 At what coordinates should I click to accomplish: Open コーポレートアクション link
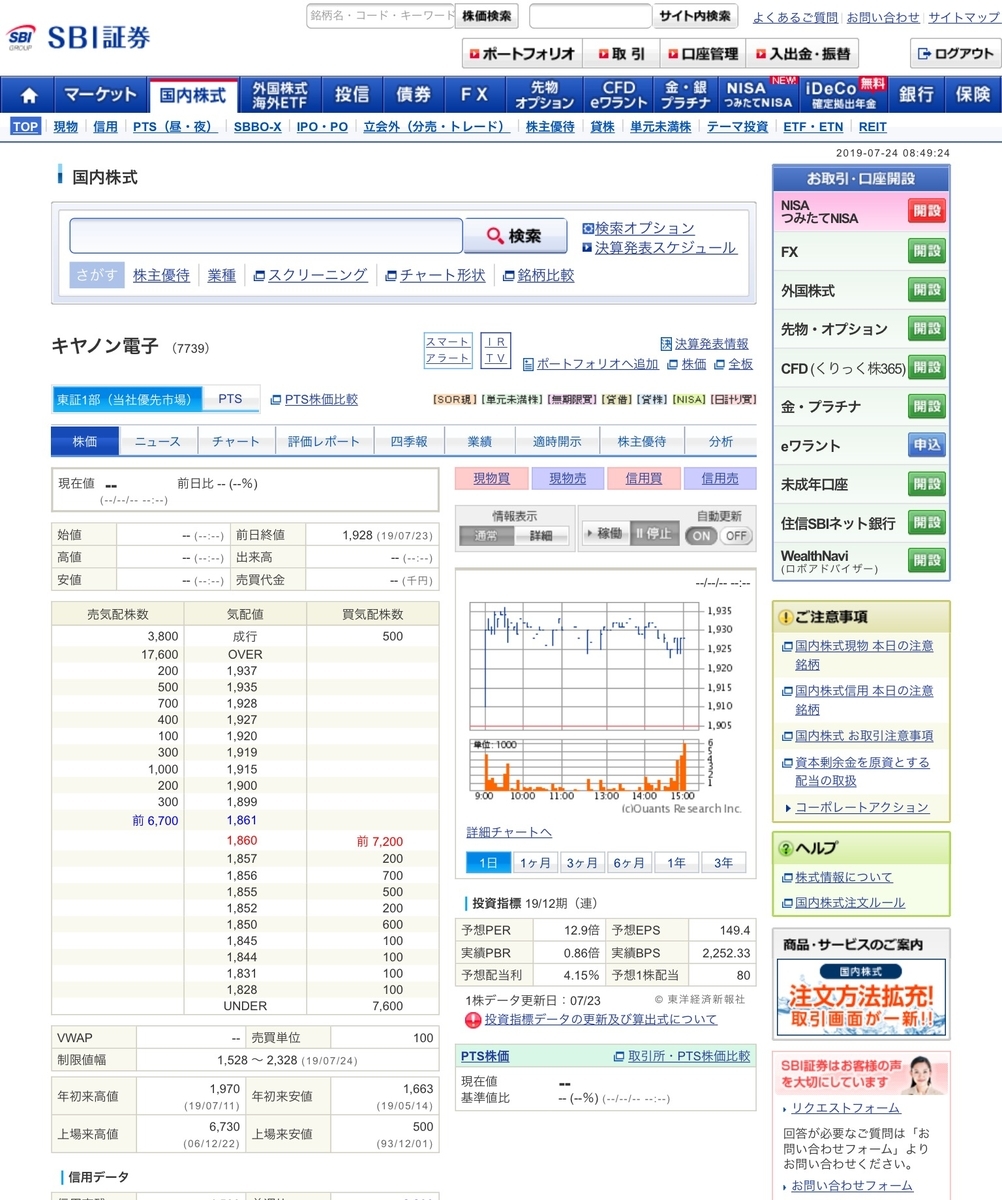(862, 807)
